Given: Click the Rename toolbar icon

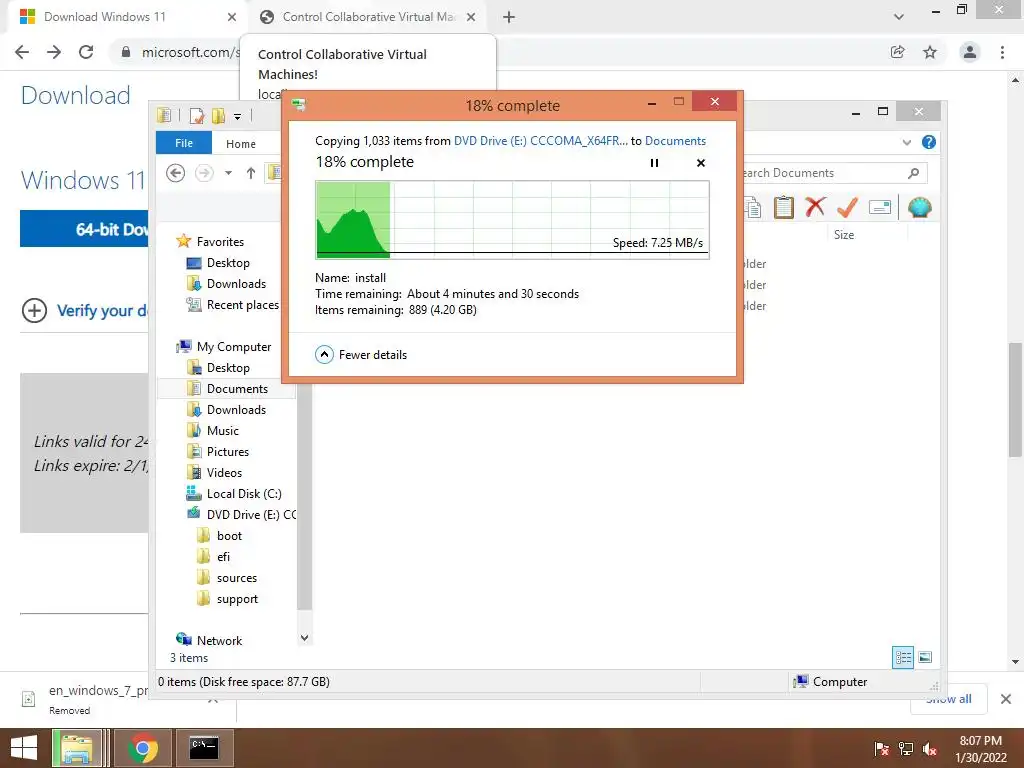Looking at the screenshot, I should tap(880, 208).
